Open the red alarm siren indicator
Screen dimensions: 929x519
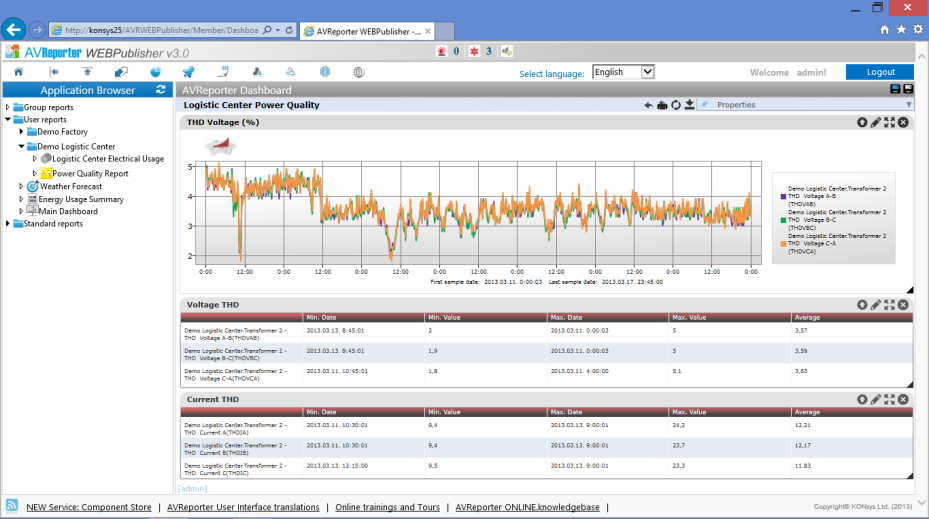441,52
